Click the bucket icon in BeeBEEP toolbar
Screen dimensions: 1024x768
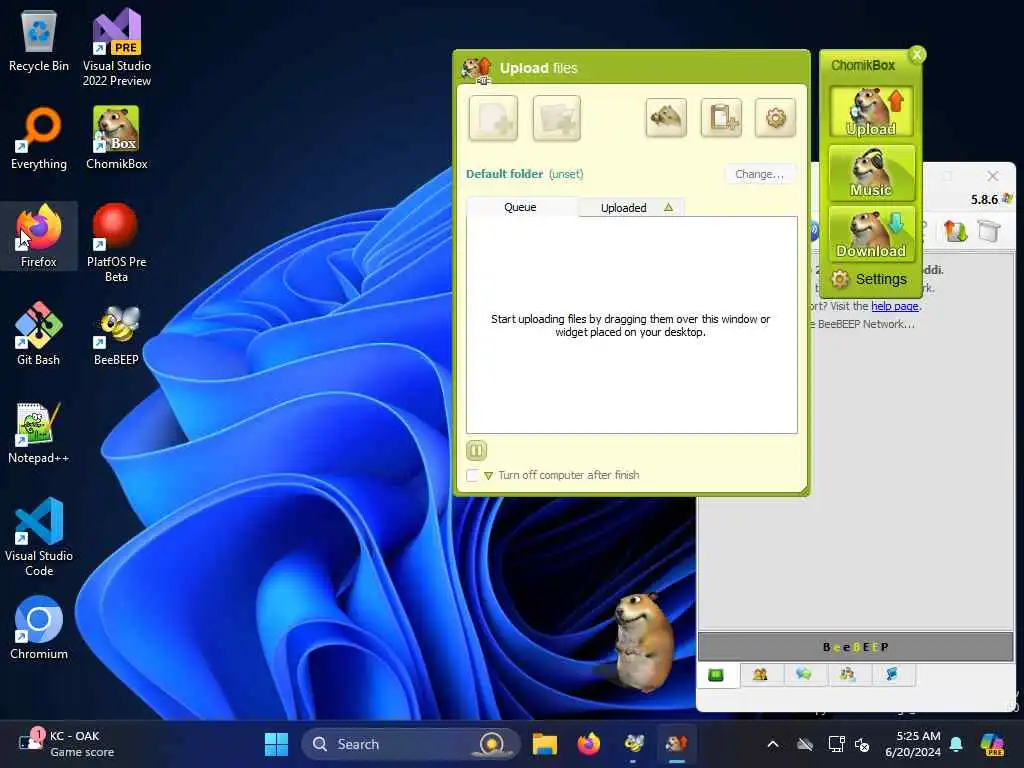(x=989, y=231)
